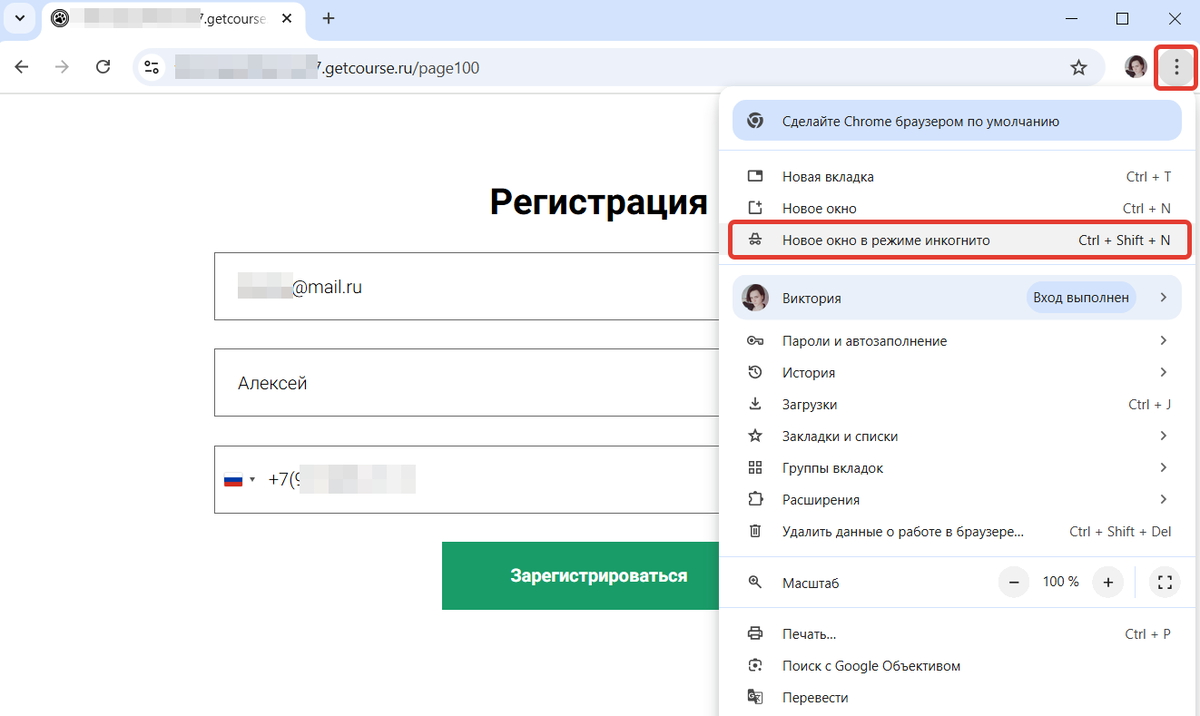View site information icon in address bar
Image resolution: width=1200 pixels, height=716 pixels.
click(x=152, y=67)
